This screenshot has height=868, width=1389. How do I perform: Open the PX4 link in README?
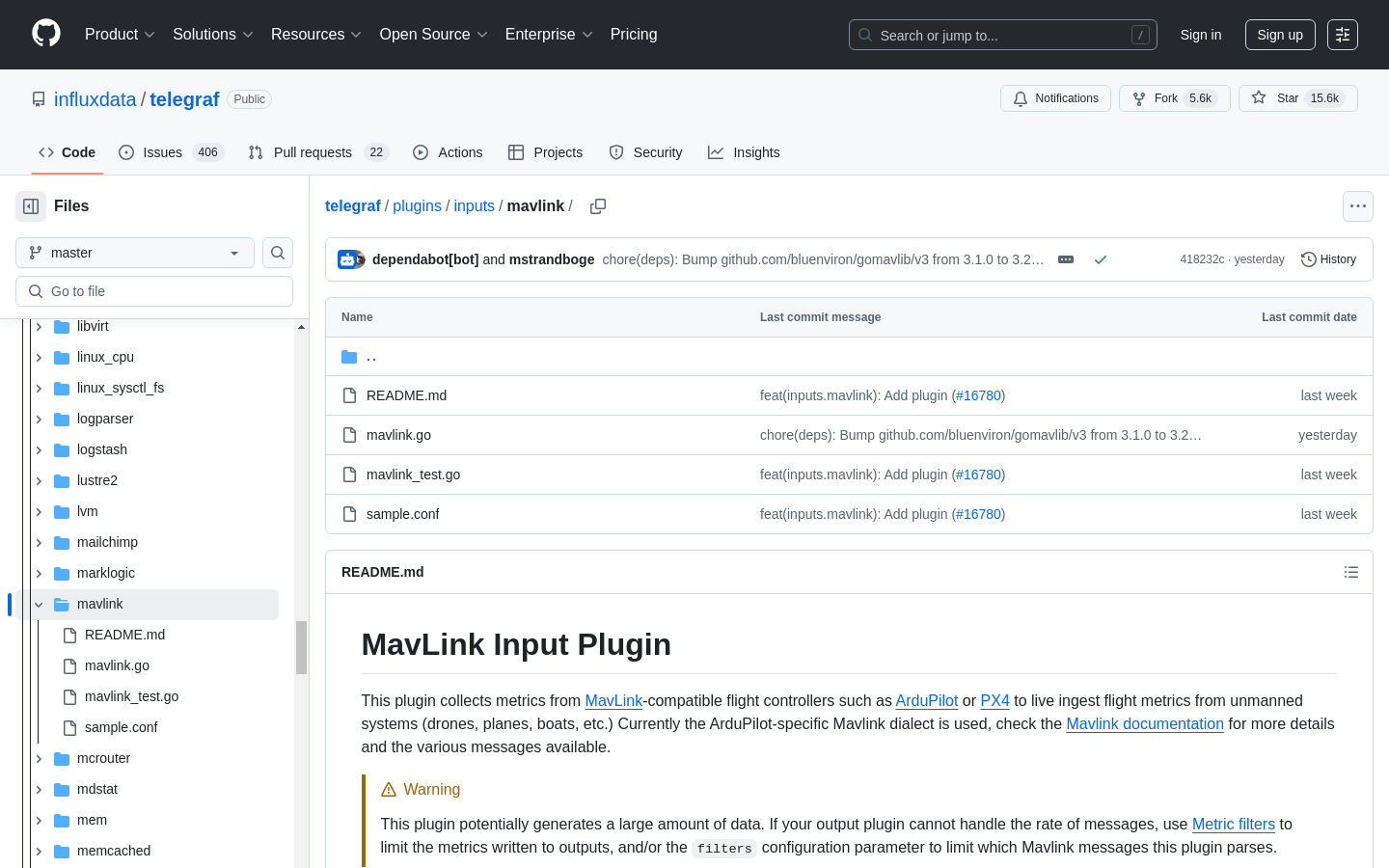994,701
